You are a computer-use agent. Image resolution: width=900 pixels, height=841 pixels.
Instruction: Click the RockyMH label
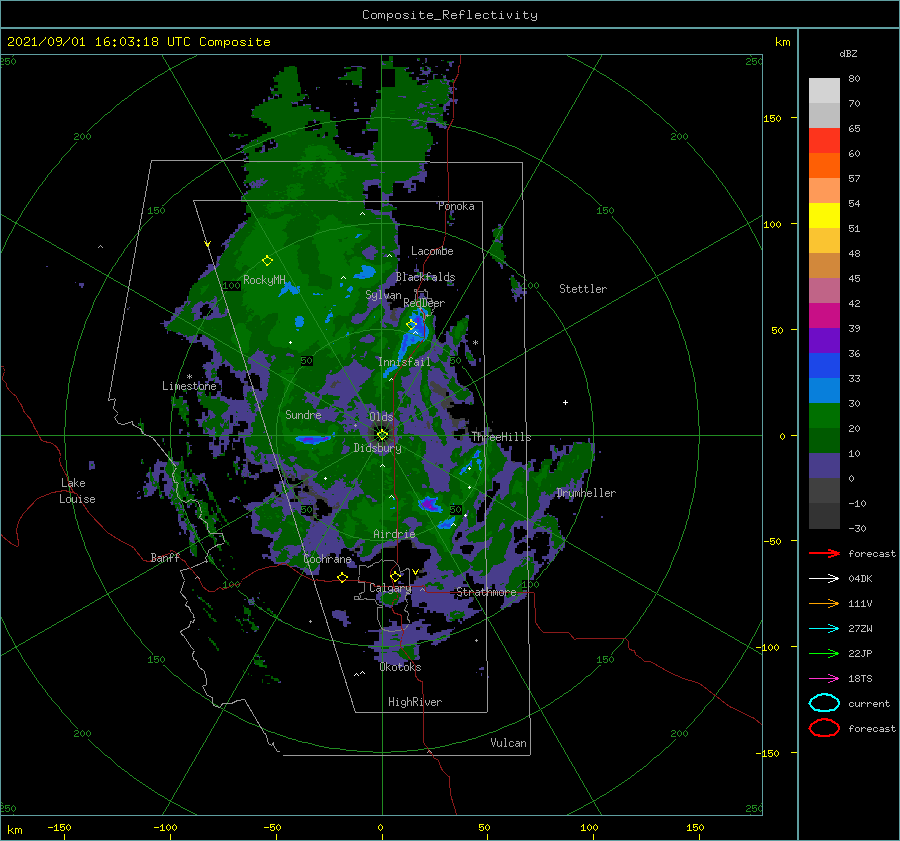pyautogui.click(x=264, y=280)
